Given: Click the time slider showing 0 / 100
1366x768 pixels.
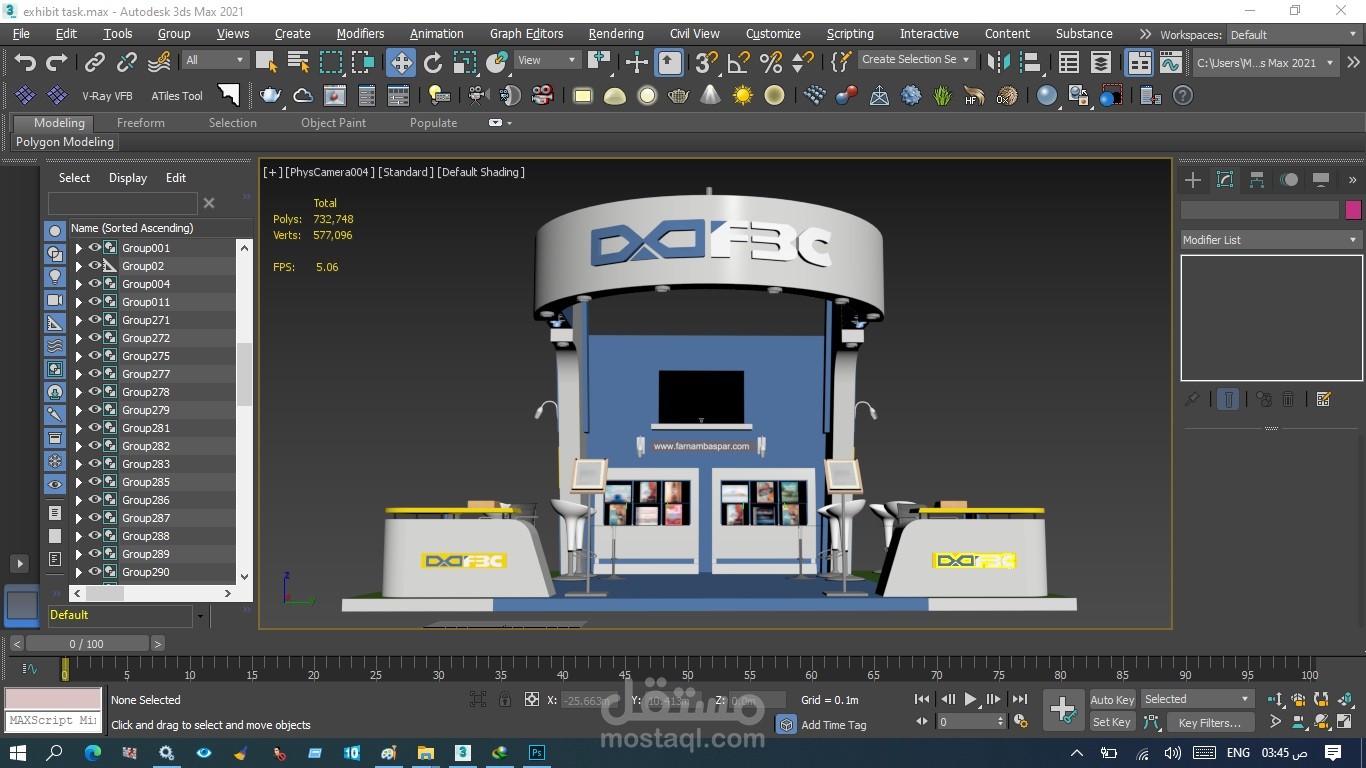Looking at the screenshot, I should point(87,644).
